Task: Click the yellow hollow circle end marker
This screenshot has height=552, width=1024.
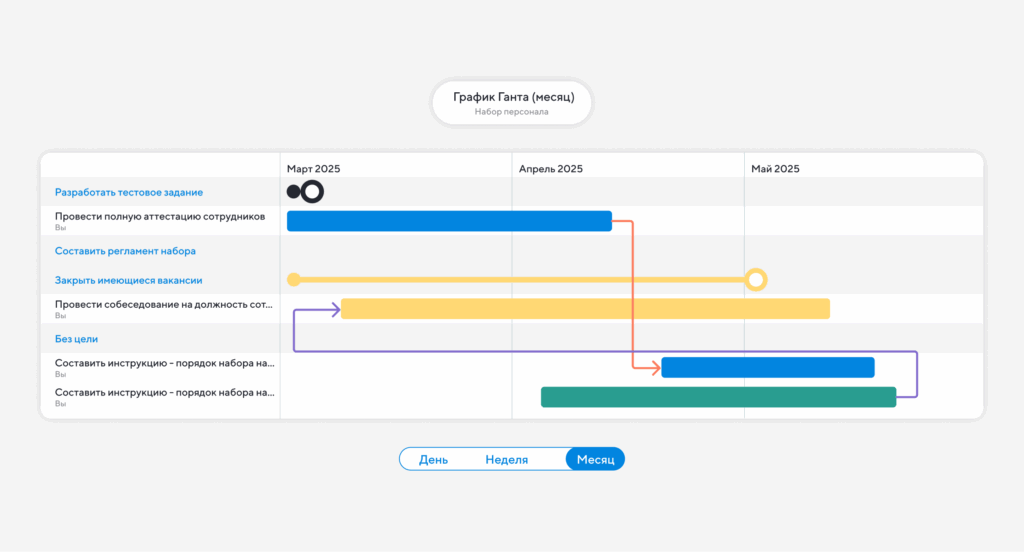Action: [756, 279]
